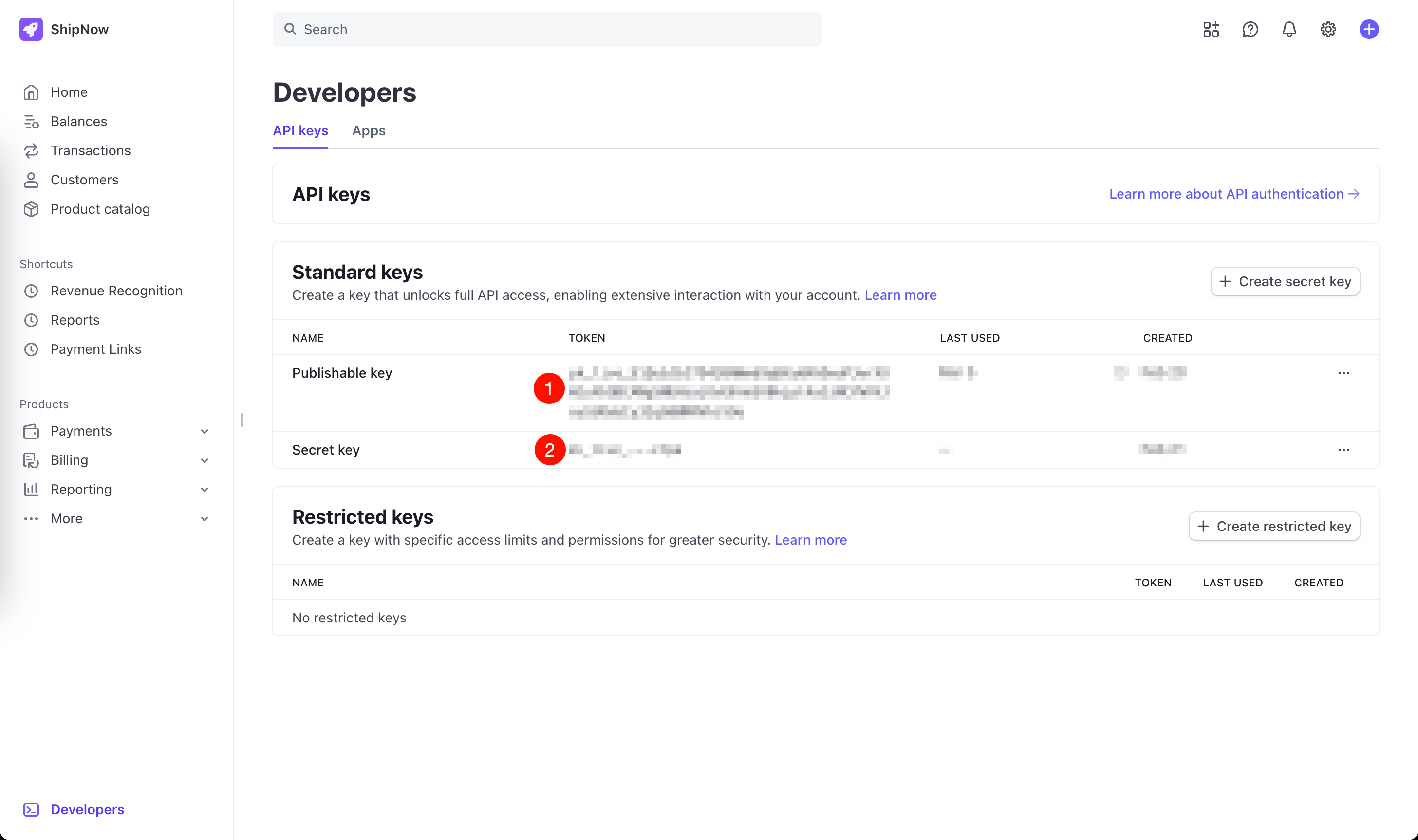Switch to the Apps tab

tap(369, 131)
